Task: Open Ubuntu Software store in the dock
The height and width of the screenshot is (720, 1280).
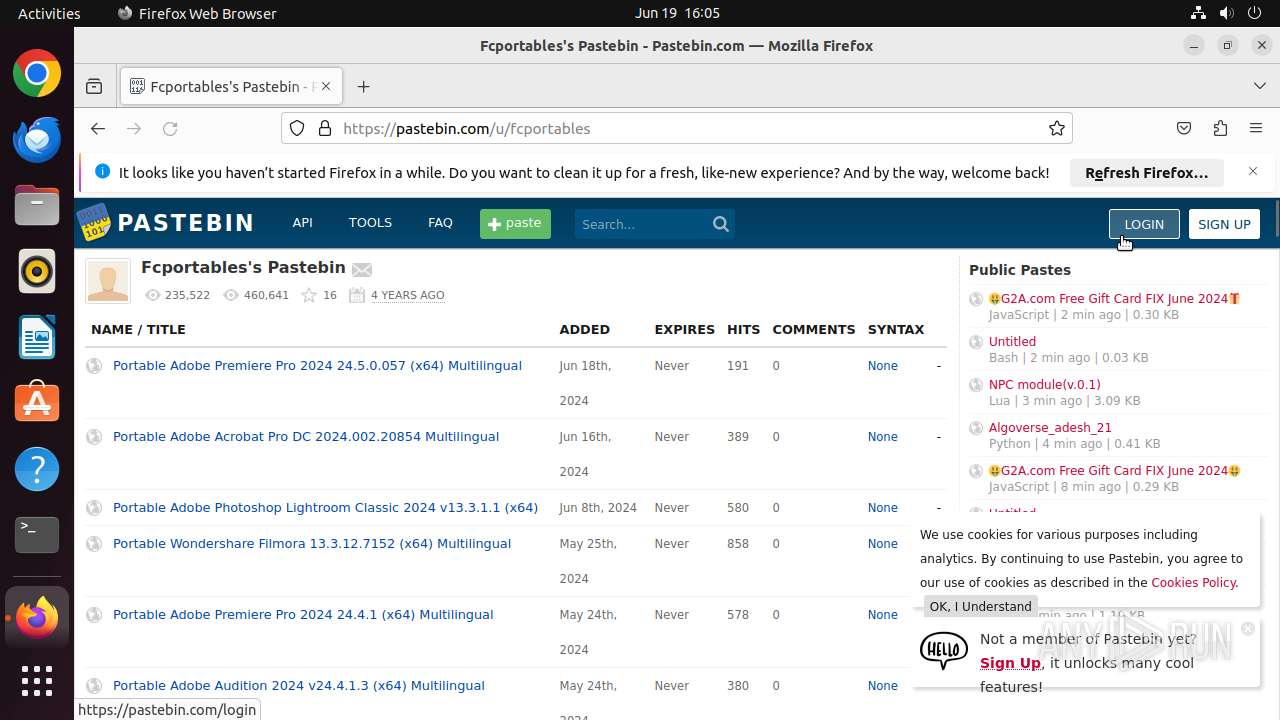Action: coord(37,402)
